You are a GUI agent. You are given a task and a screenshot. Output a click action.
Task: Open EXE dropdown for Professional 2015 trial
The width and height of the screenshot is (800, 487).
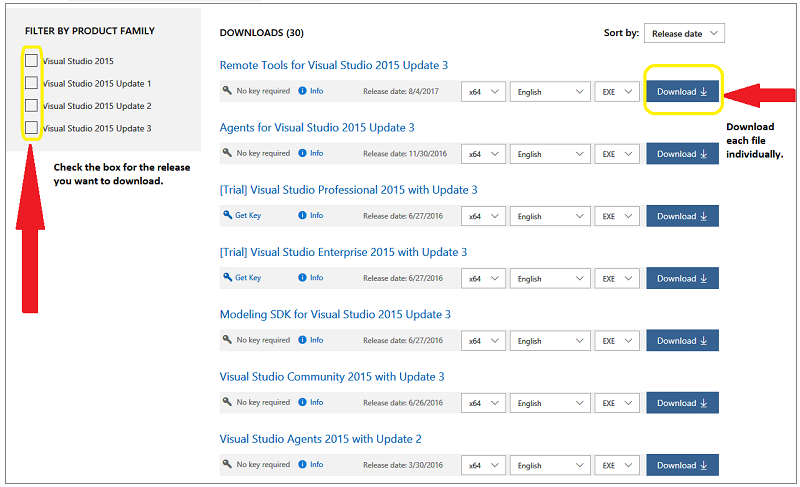[617, 216]
